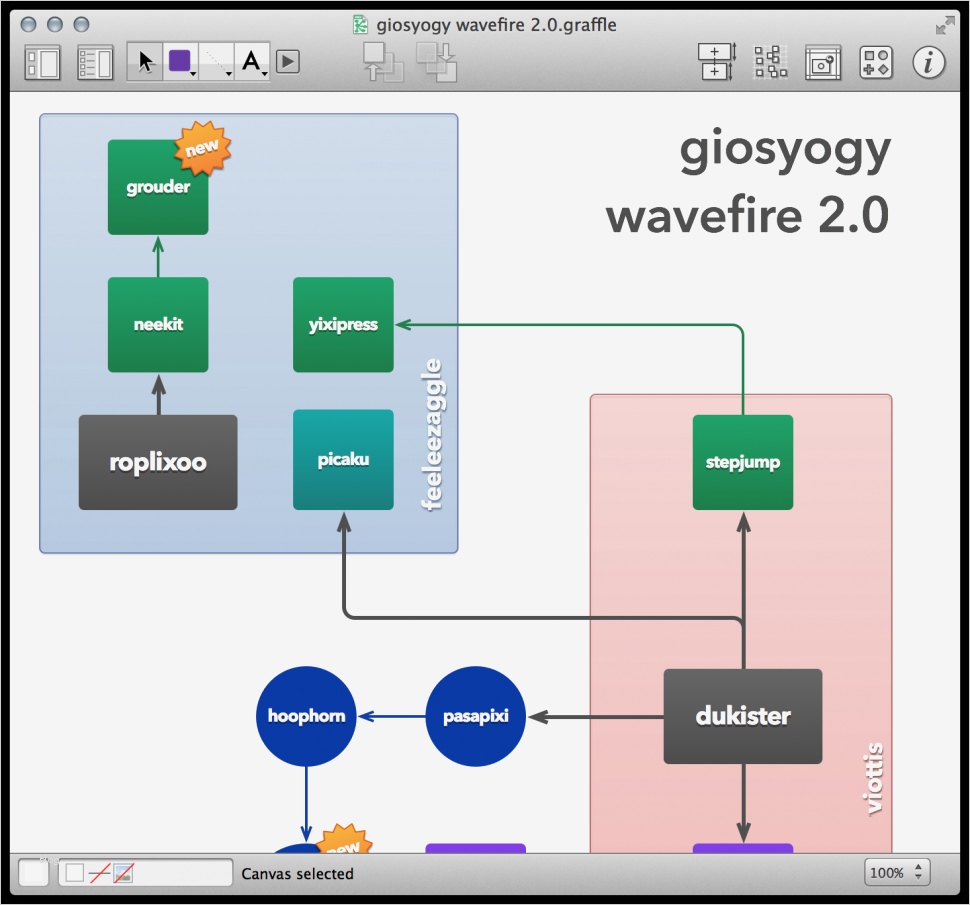This screenshot has width=970, height=905.
Task: Activate the Browse action tool
Action: point(285,62)
